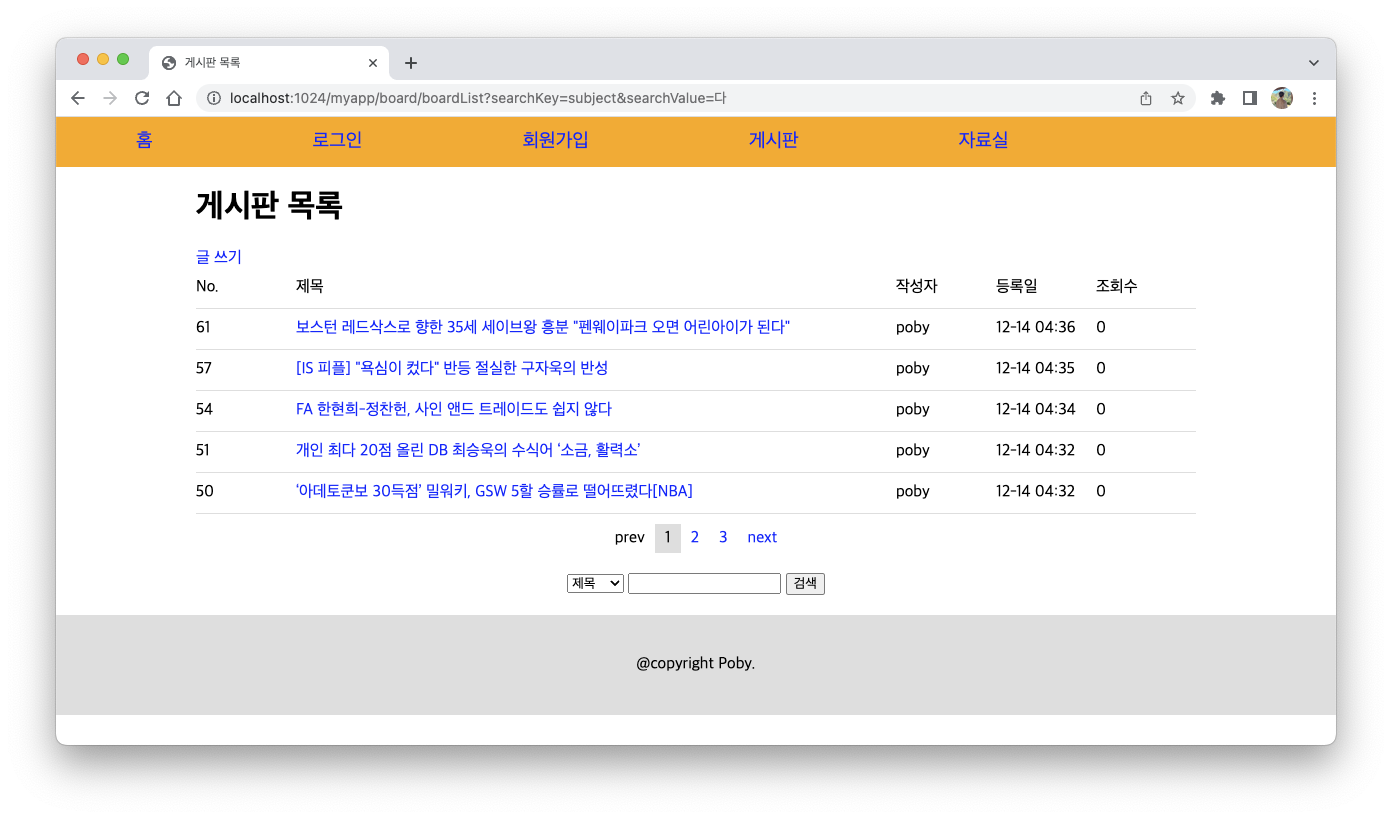Click post number 61 cell
The image size is (1392, 819).
click(204, 327)
